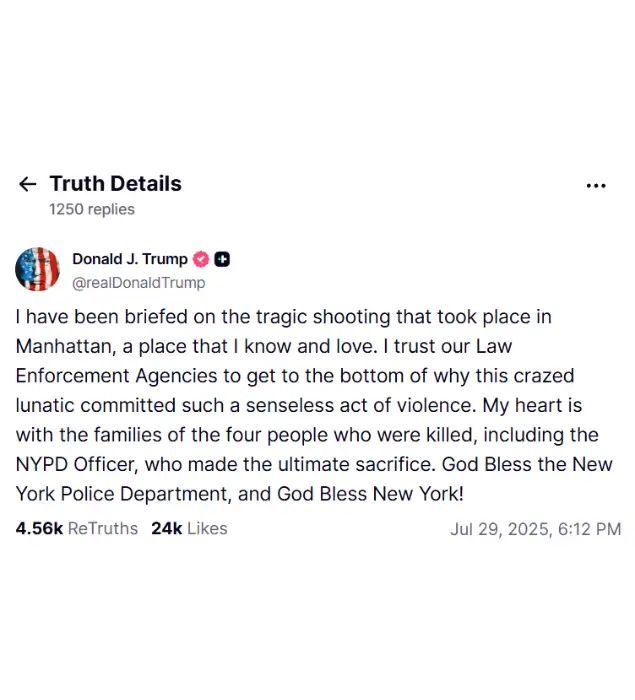Click the @realDonaldTrump handle
The width and height of the screenshot is (635, 700).
click(x=138, y=283)
